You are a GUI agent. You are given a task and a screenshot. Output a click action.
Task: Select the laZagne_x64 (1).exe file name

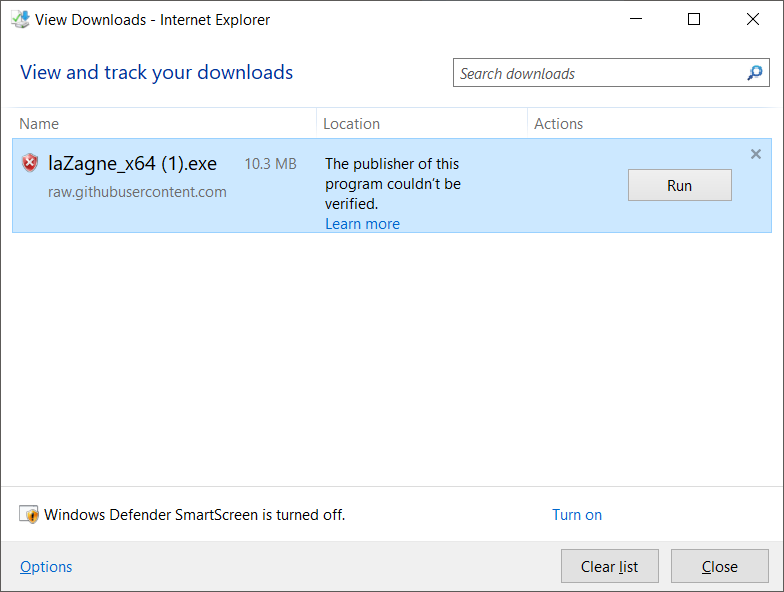pos(132,164)
